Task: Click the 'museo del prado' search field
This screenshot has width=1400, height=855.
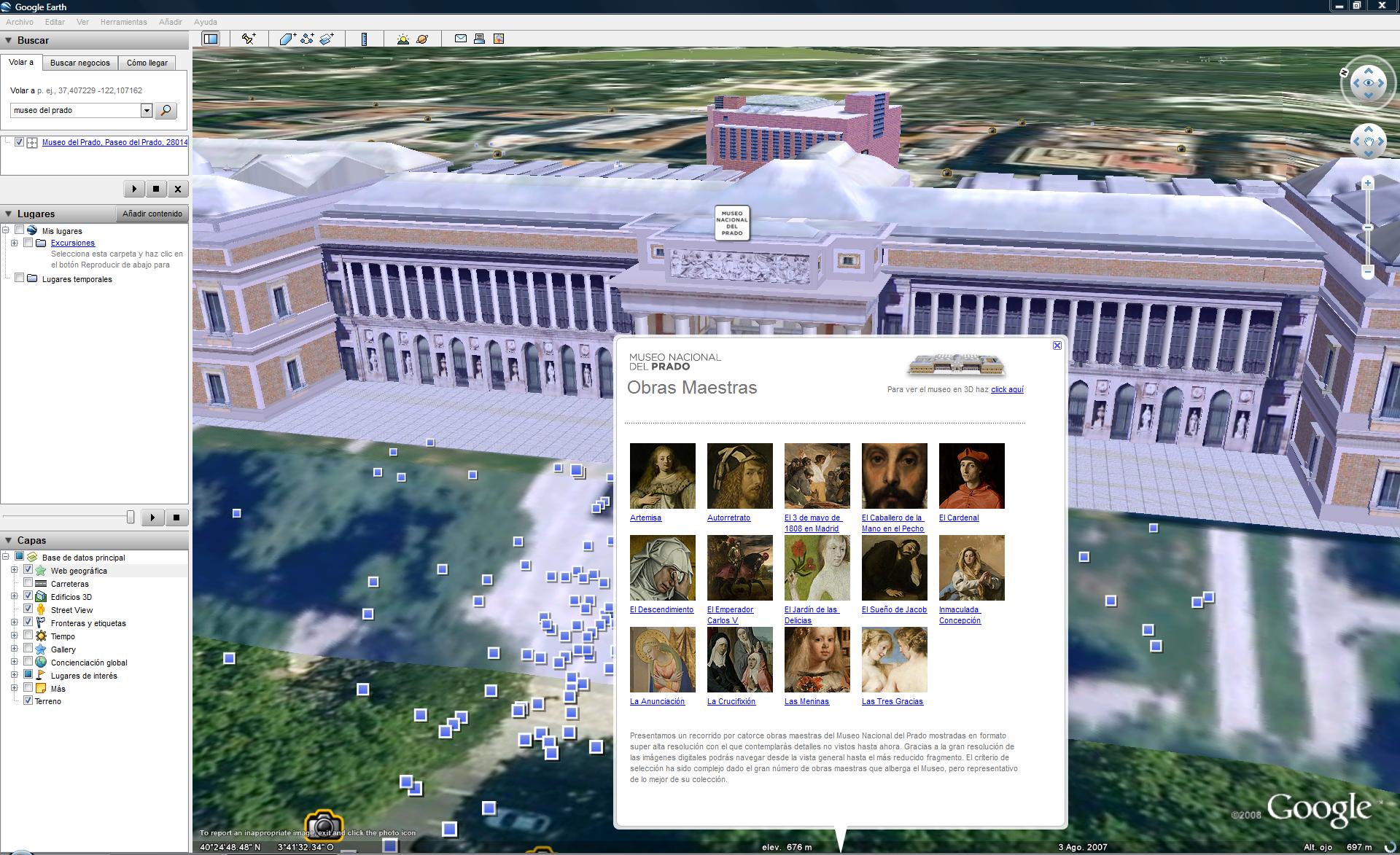Action: (x=76, y=111)
